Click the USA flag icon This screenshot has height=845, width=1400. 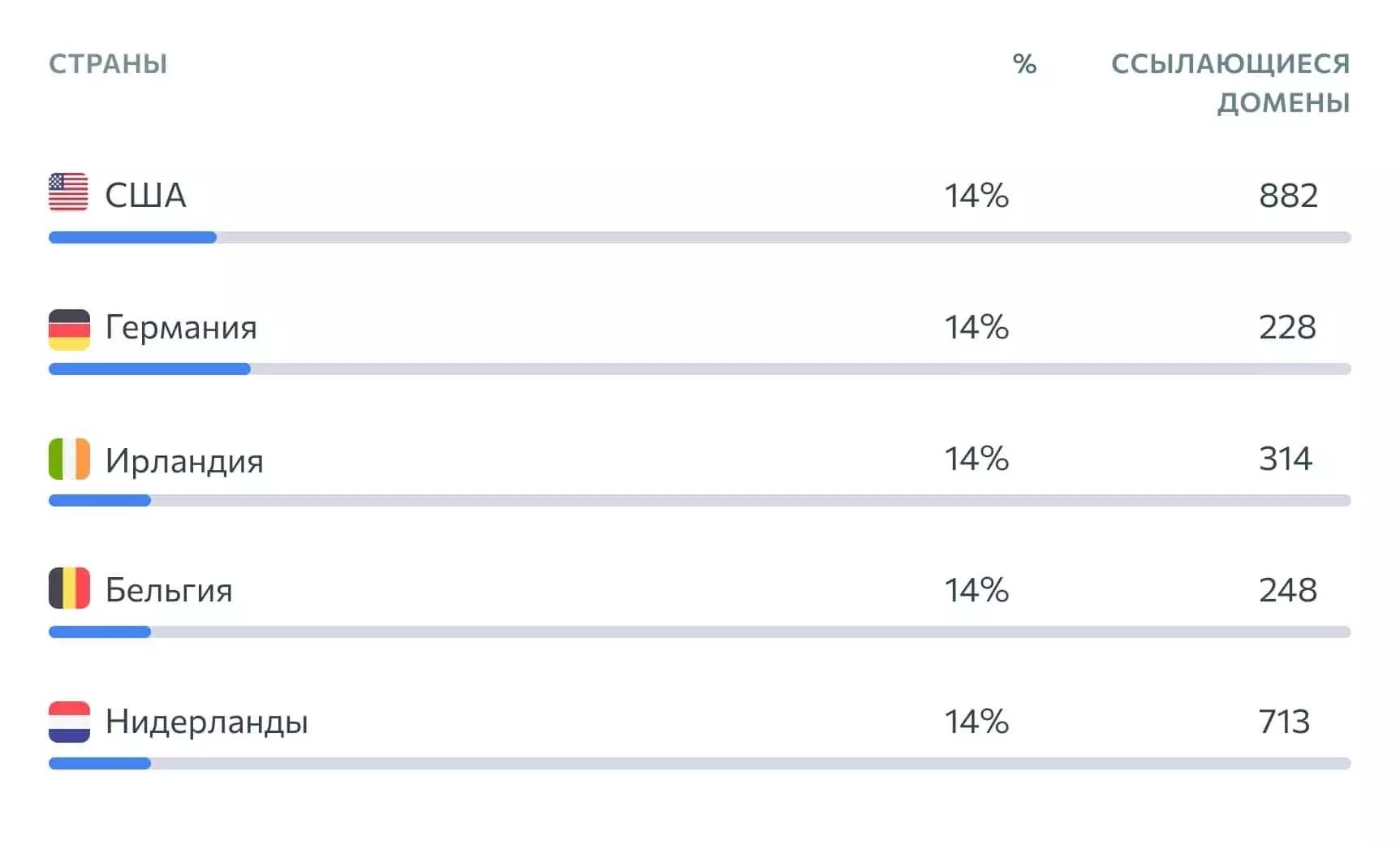point(68,192)
